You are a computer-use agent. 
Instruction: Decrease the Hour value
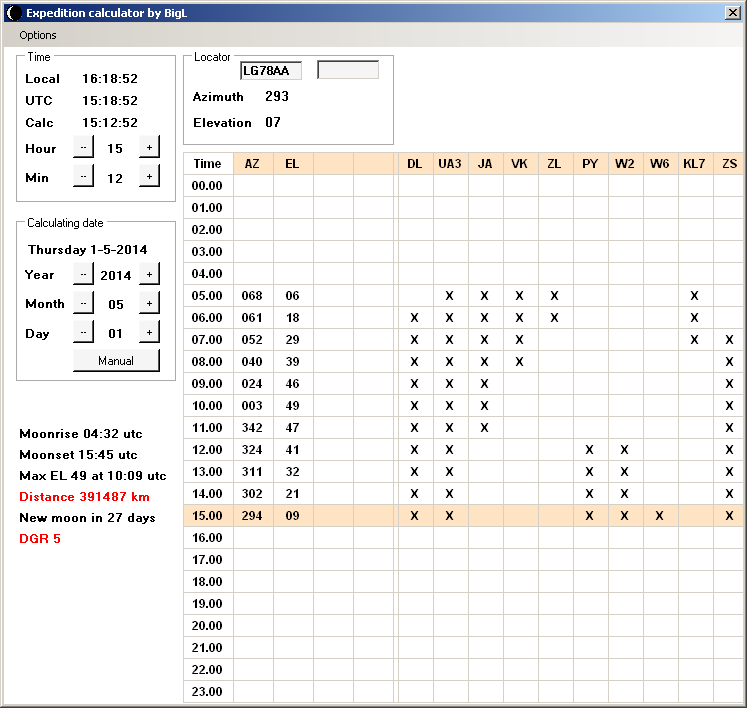(83, 148)
